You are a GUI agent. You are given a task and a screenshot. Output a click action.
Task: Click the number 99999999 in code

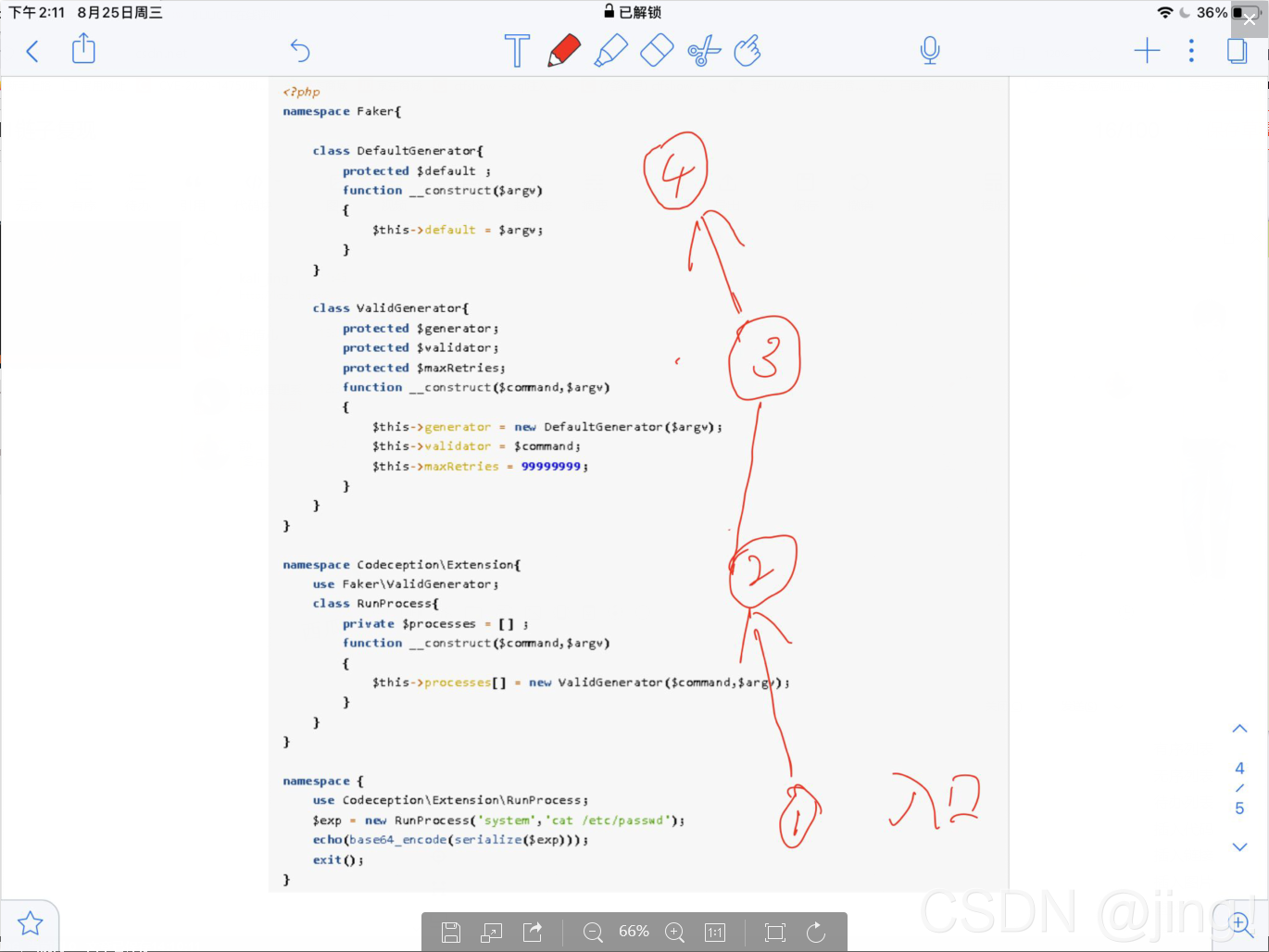coord(551,466)
